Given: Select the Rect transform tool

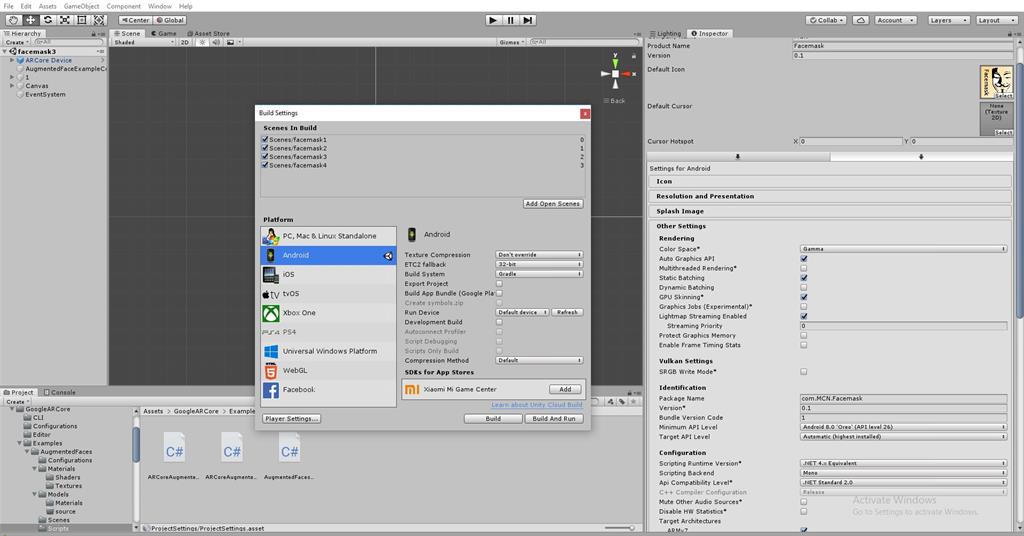Looking at the screenshot, I should click(82, 20).
